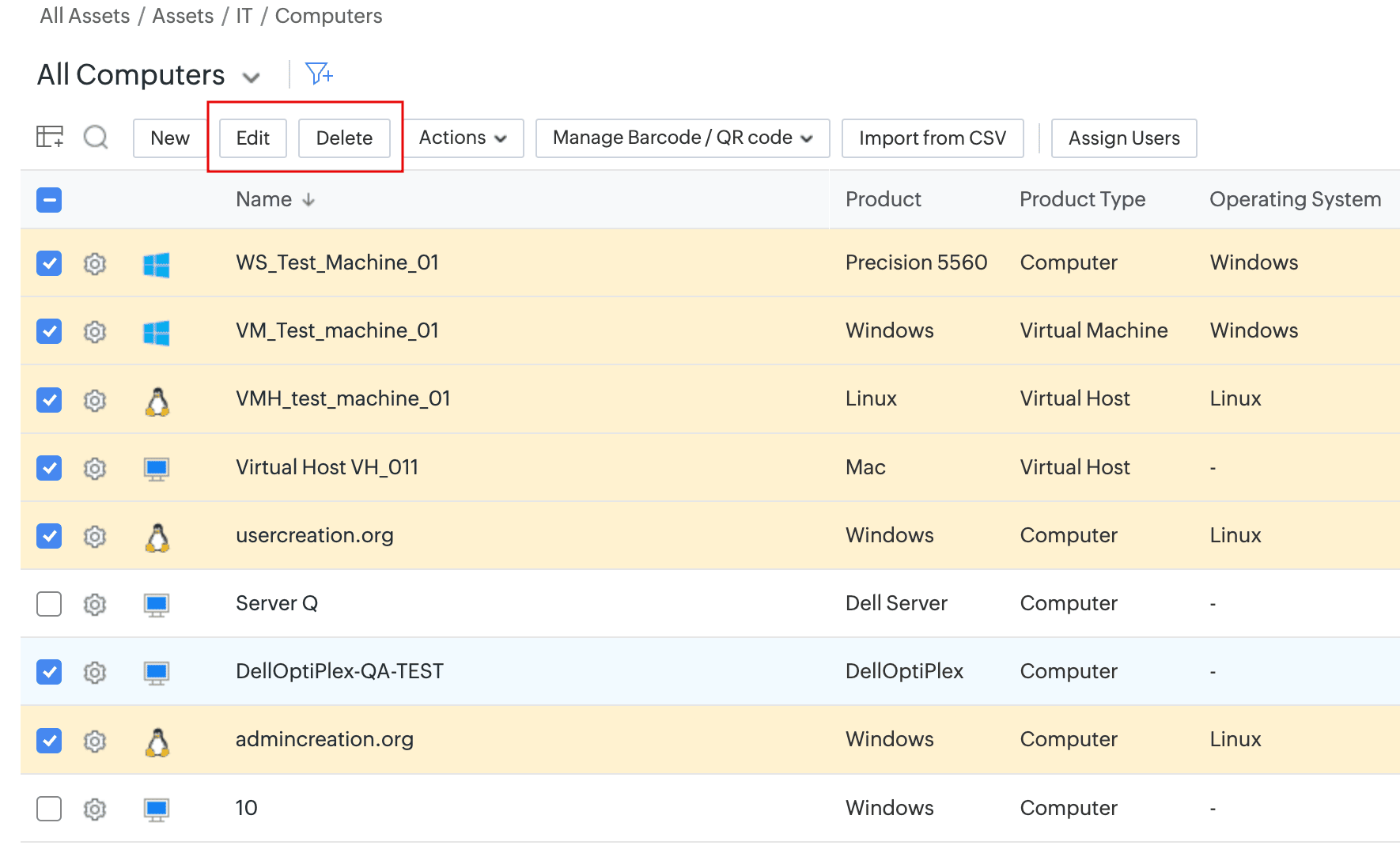Viewport: 1400px width, 868px height.
Task: Go to IT in breadcrumb
Action: coord(244,16)
